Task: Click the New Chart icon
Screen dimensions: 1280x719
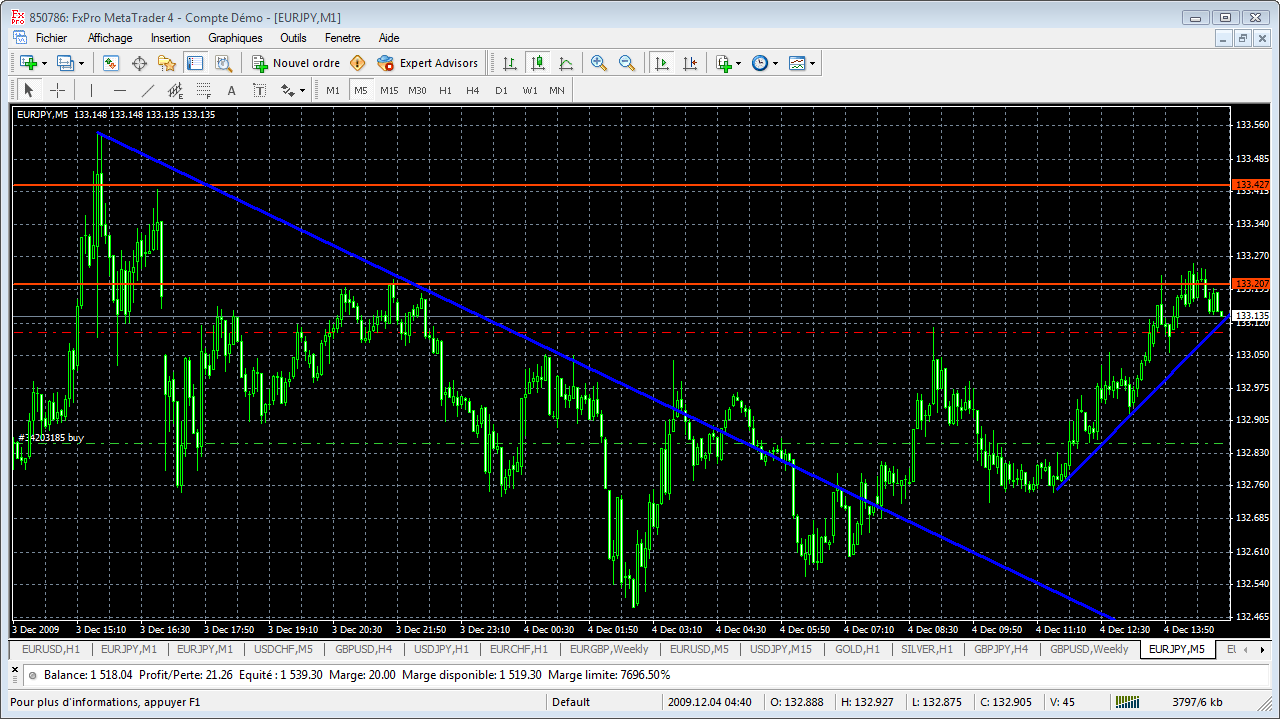Action: [27, 63]
